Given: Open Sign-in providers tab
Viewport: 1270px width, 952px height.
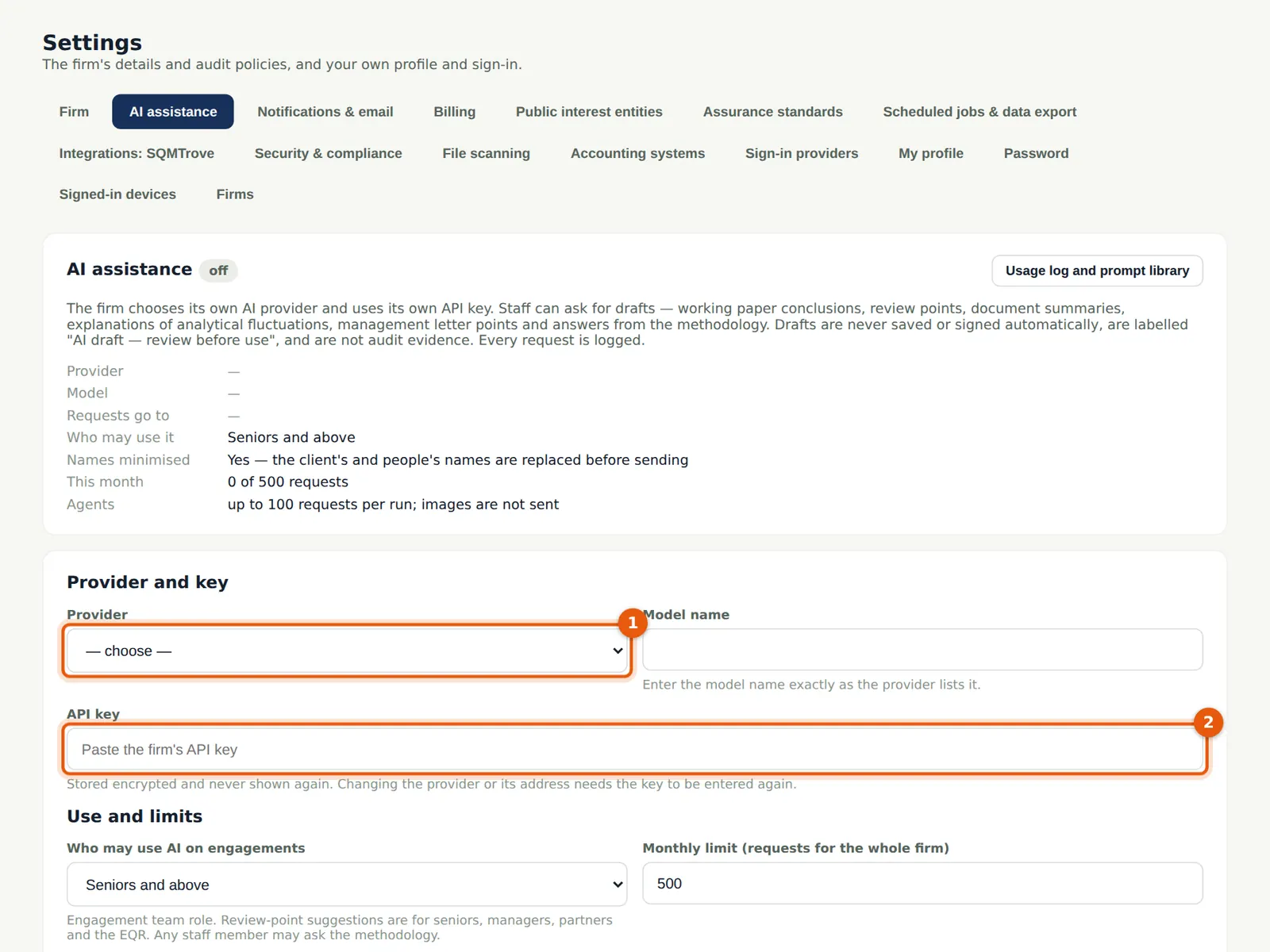Looking at the screenshot, I should point(802,153).
